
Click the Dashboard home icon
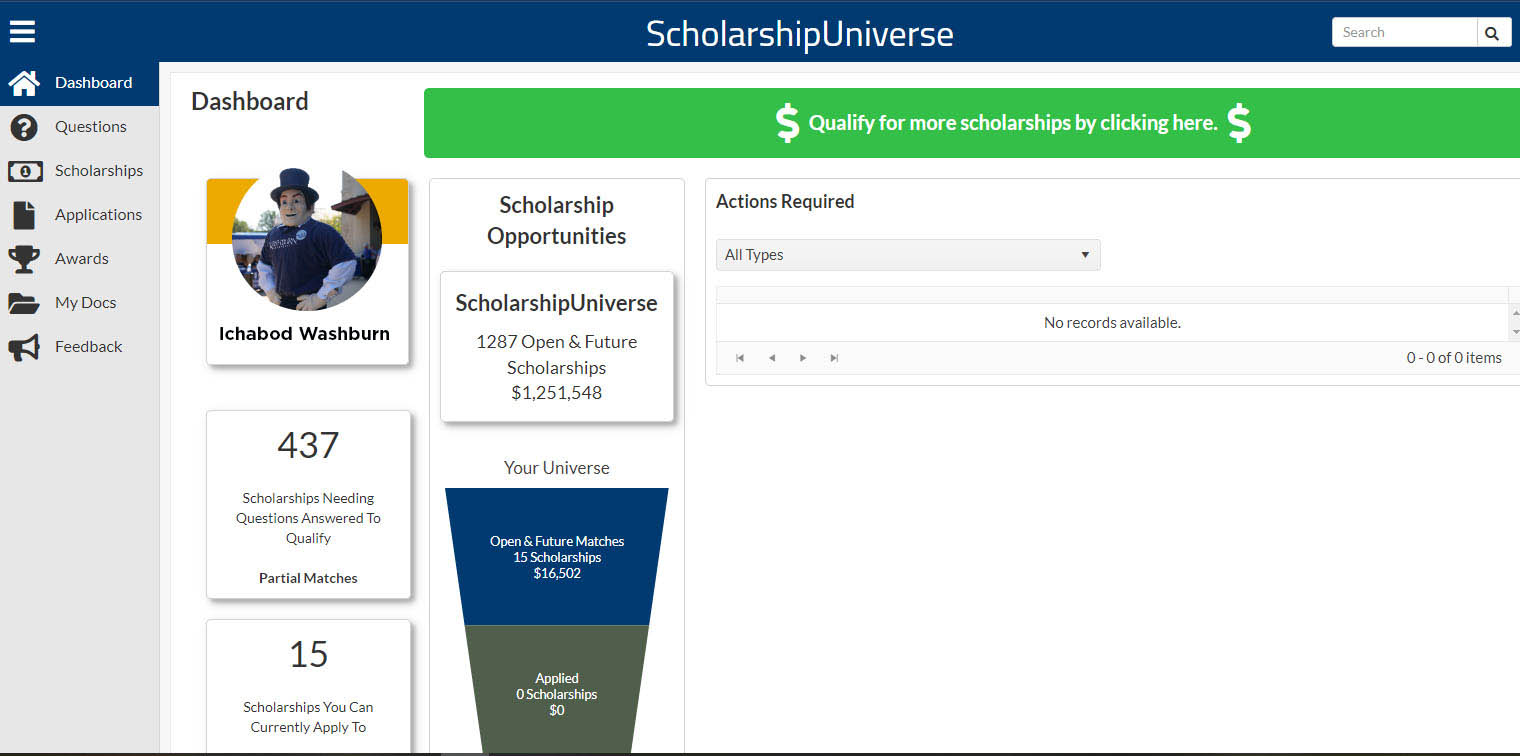[x=24, y=83]
